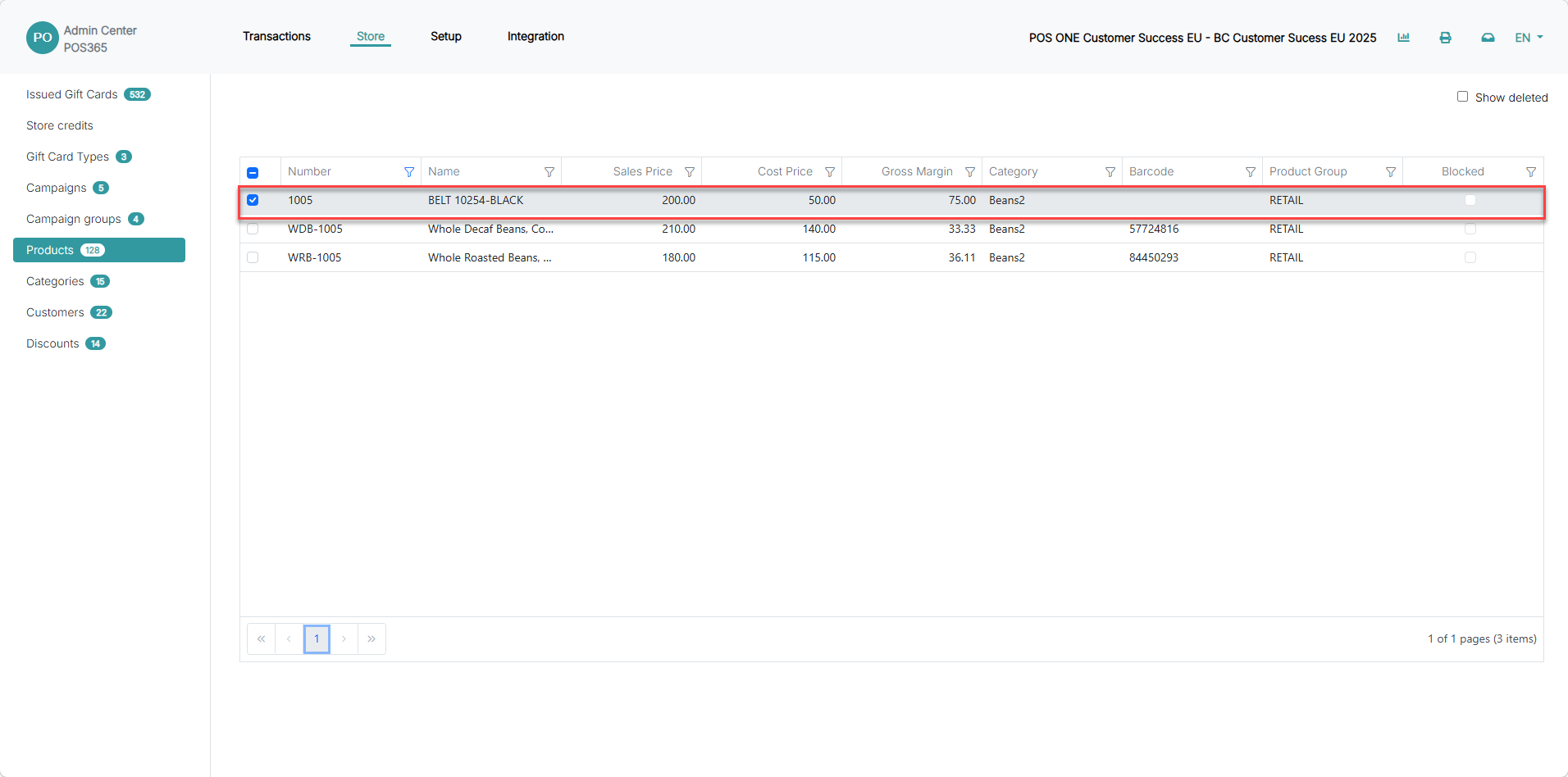
Task: Click product number WDB-1005
Action: click(315, 229)
